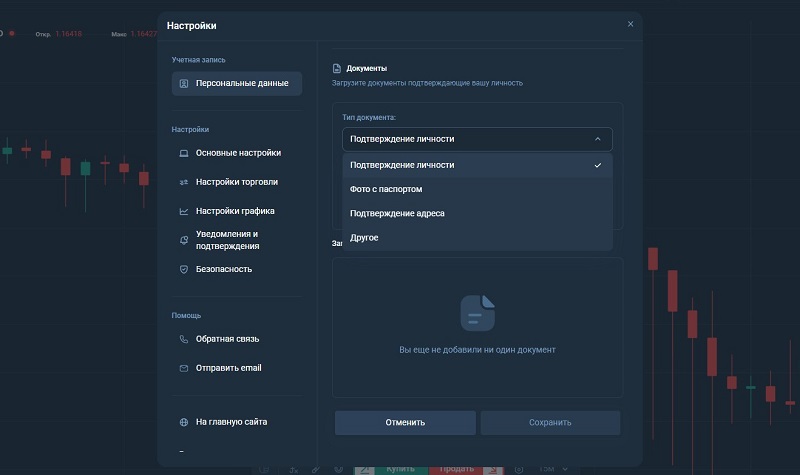Screen dimensions: 800x475
Task: Select Подтверждение личности option in list
Action: click(x=477, y=165)
